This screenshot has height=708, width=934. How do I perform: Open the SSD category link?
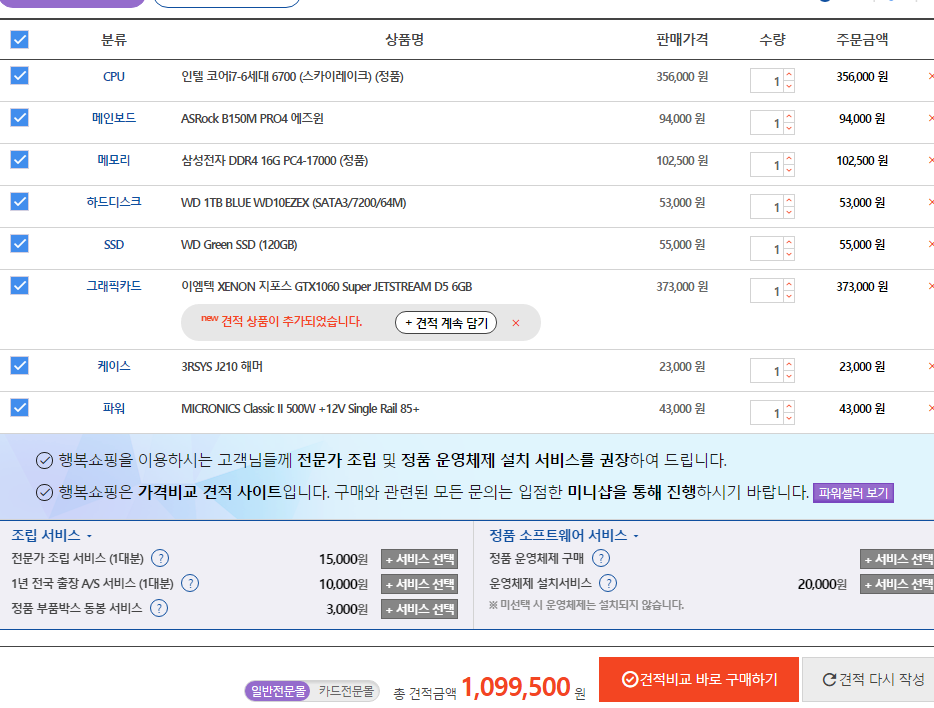tap(114, 245)
